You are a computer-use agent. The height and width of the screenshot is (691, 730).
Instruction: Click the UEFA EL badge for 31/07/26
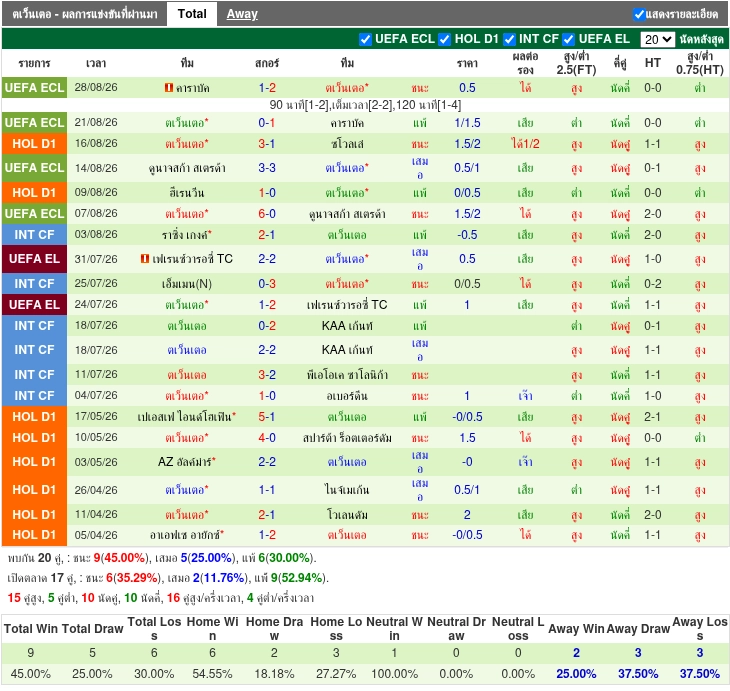[34, 259]
